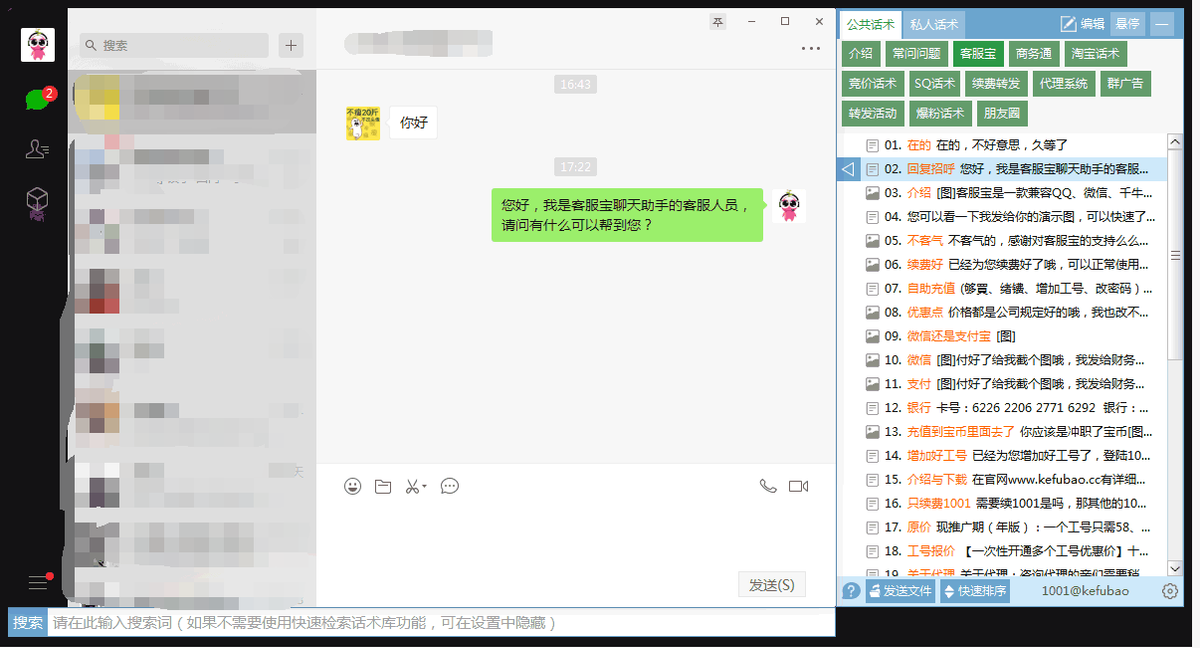
Task: Select the screenshot scissors tool
Action: pyautogui.click(x=414, y=485)
